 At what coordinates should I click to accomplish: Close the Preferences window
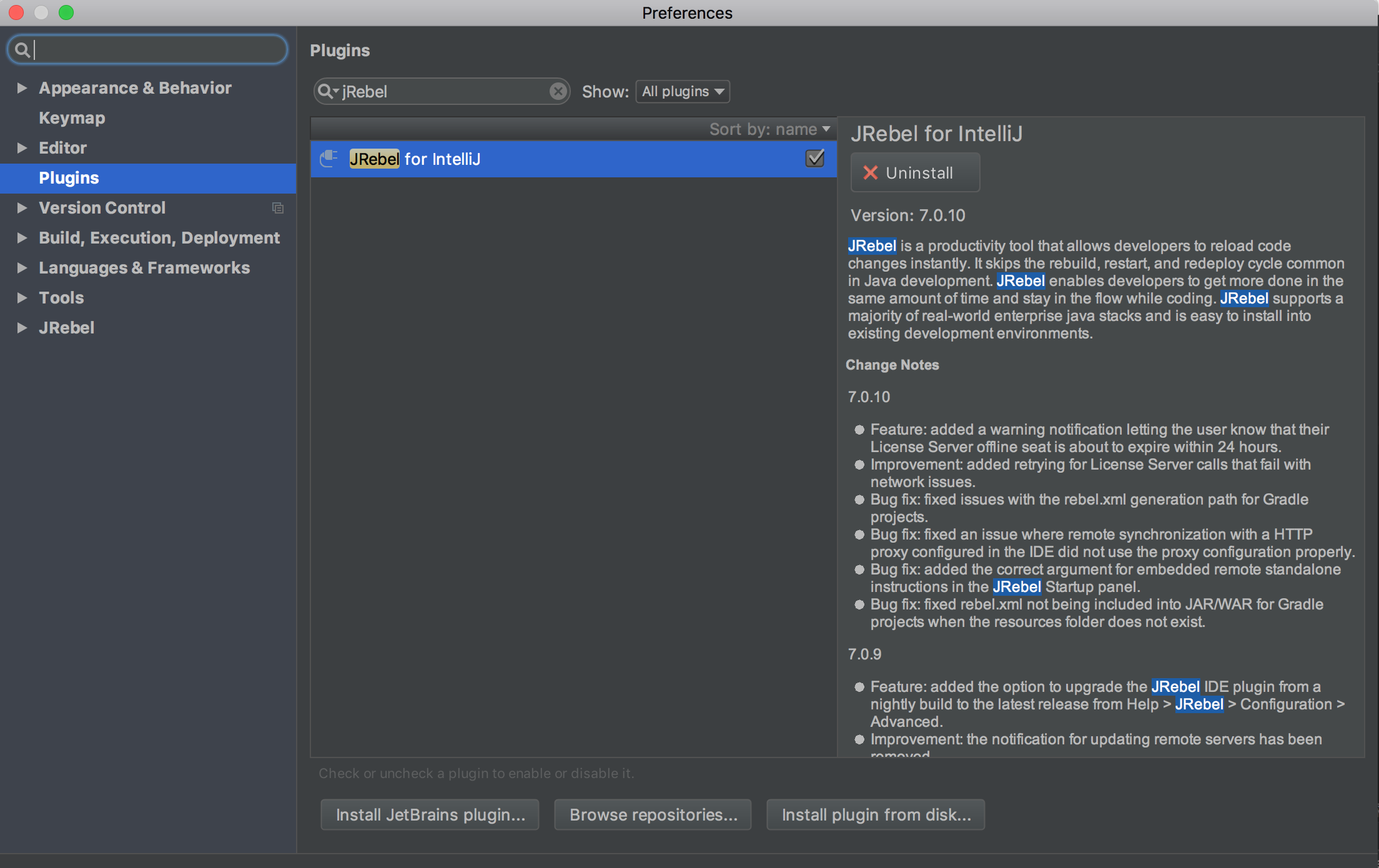tap(17, 12)
